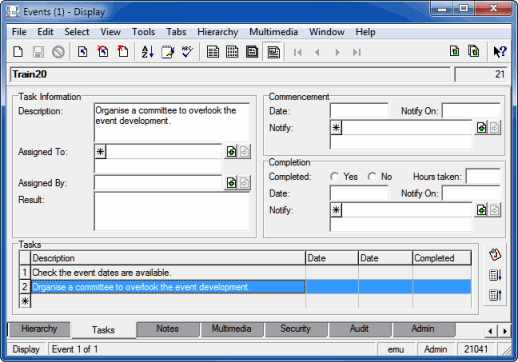Click move task row down icon
Screen dimensions: 518x362
(495, 275)
